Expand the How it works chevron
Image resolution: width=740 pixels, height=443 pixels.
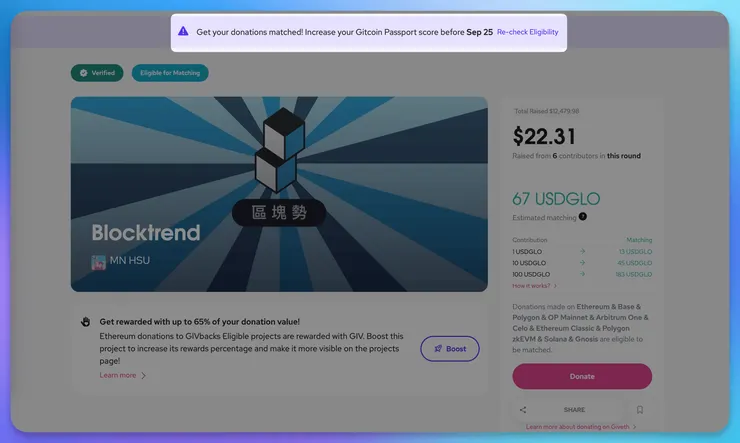tap(555, 286)
